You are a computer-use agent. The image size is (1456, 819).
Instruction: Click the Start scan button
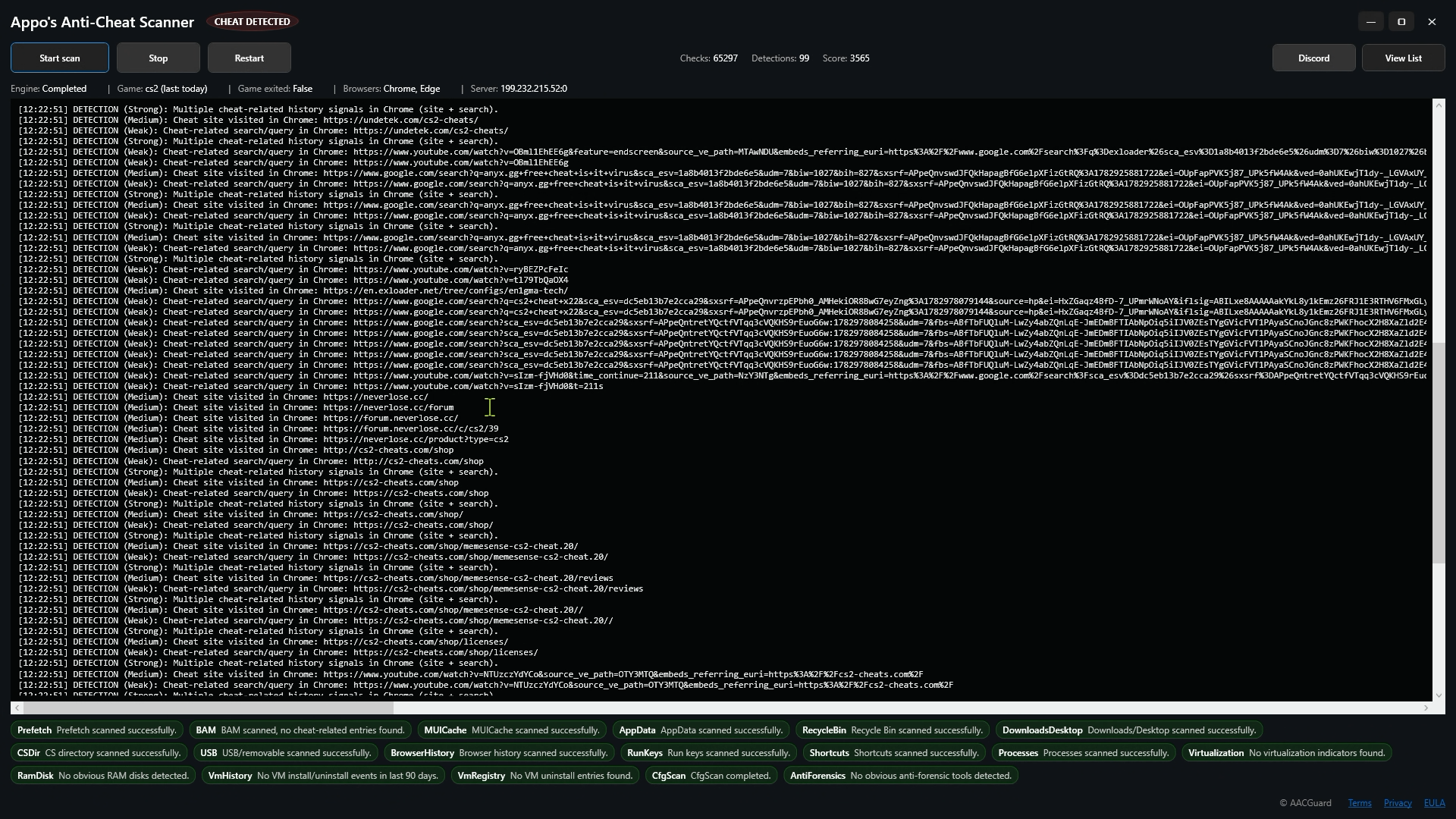point(60,58)
